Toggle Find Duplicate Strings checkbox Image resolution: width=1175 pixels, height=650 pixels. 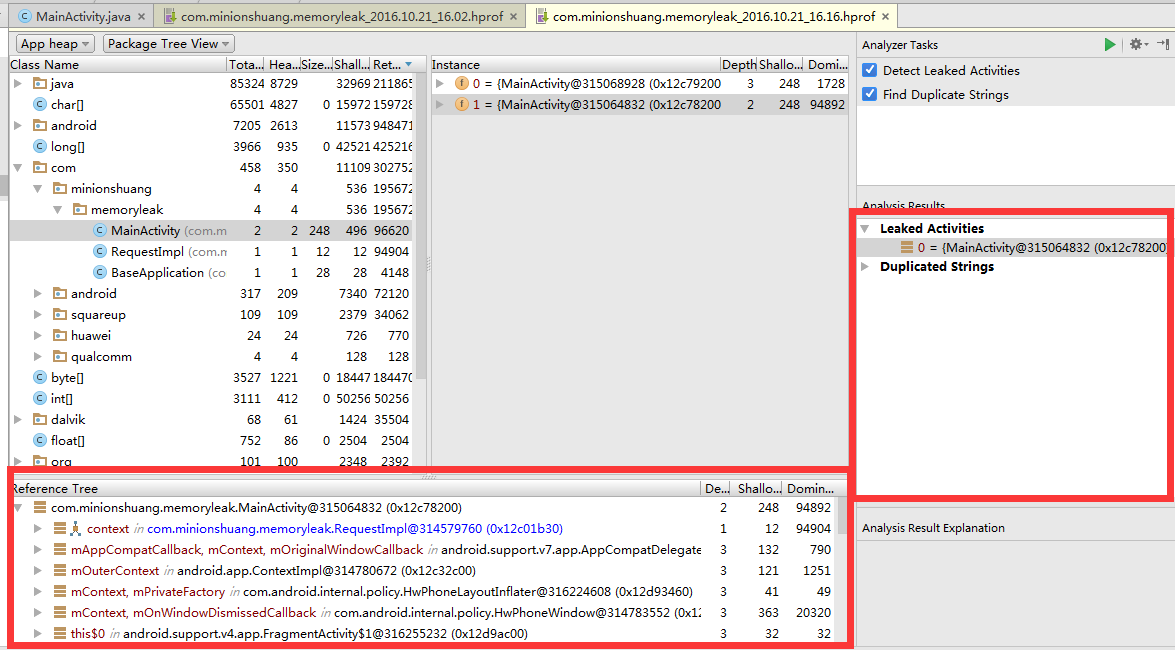pyautogui.click(x=869, y=94)
